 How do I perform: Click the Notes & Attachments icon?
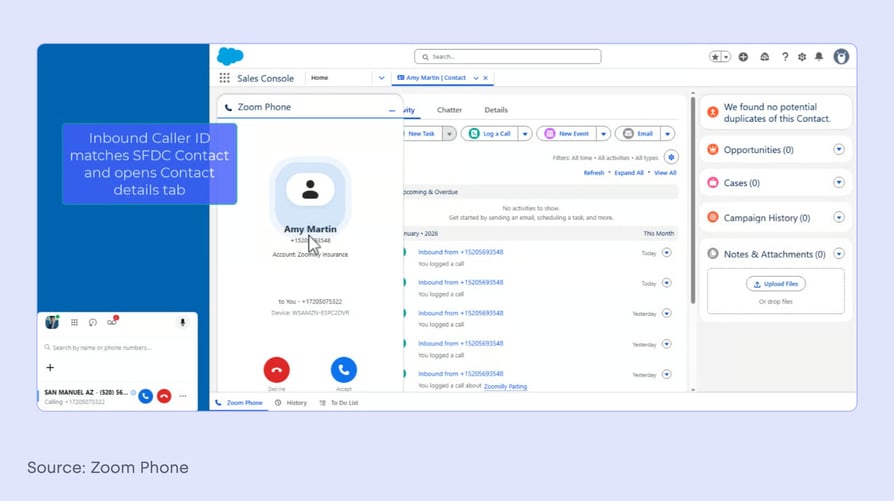(x=713, y=254)
